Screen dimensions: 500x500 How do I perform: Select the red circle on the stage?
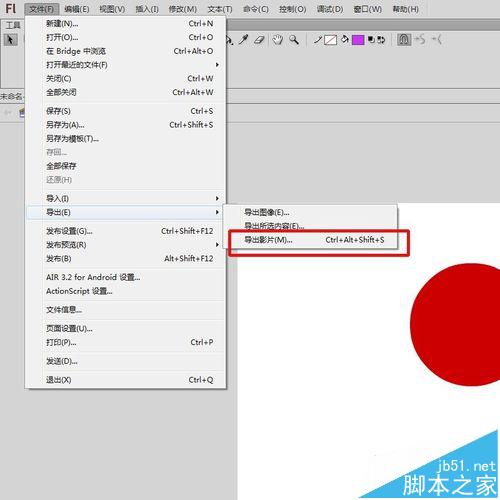coord(455,325)
